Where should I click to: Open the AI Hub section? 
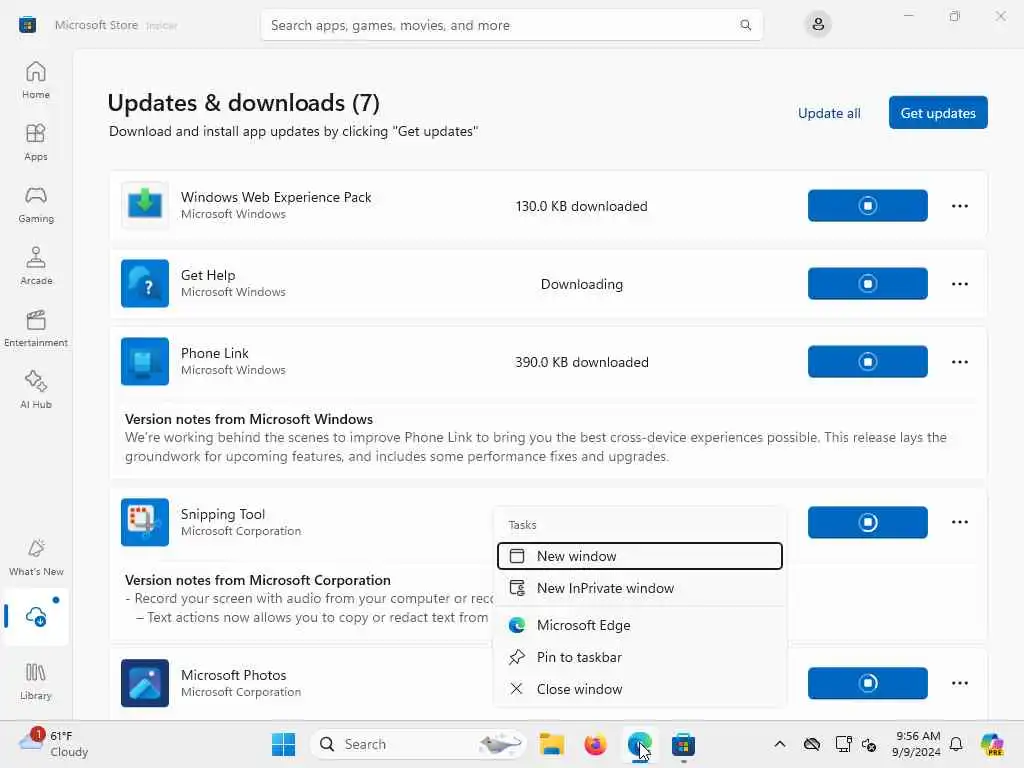pyautogui.click(x=36, y=390)
